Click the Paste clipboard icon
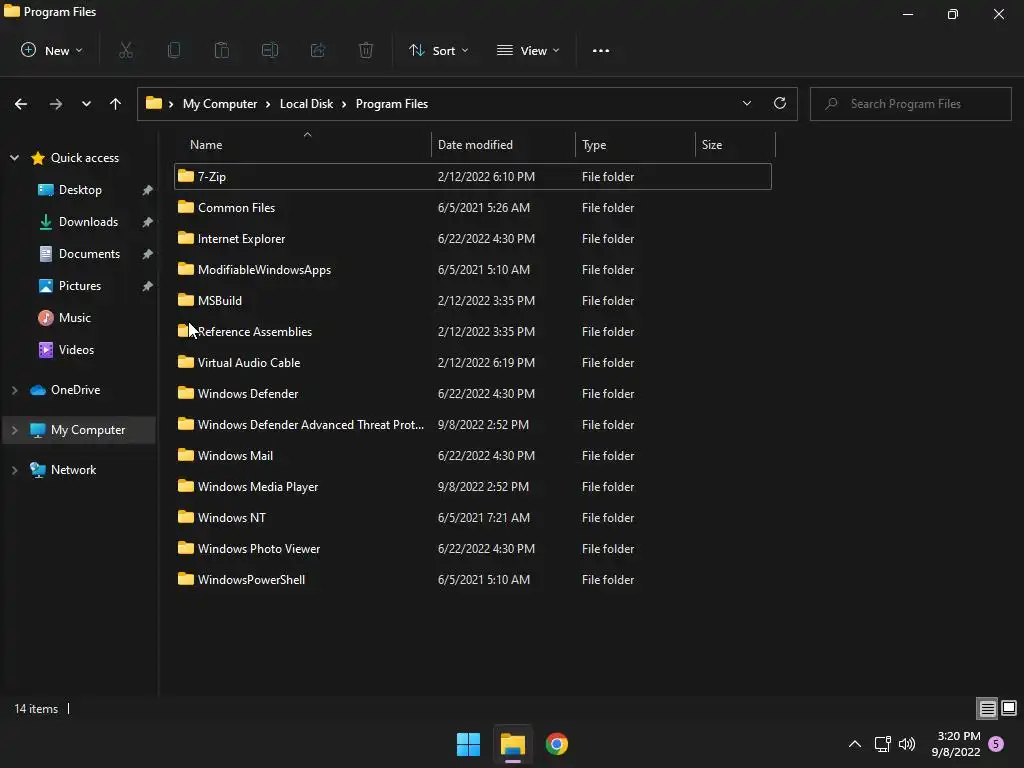The width and height of the screenshot is (1024, 768). pos(222,50)
